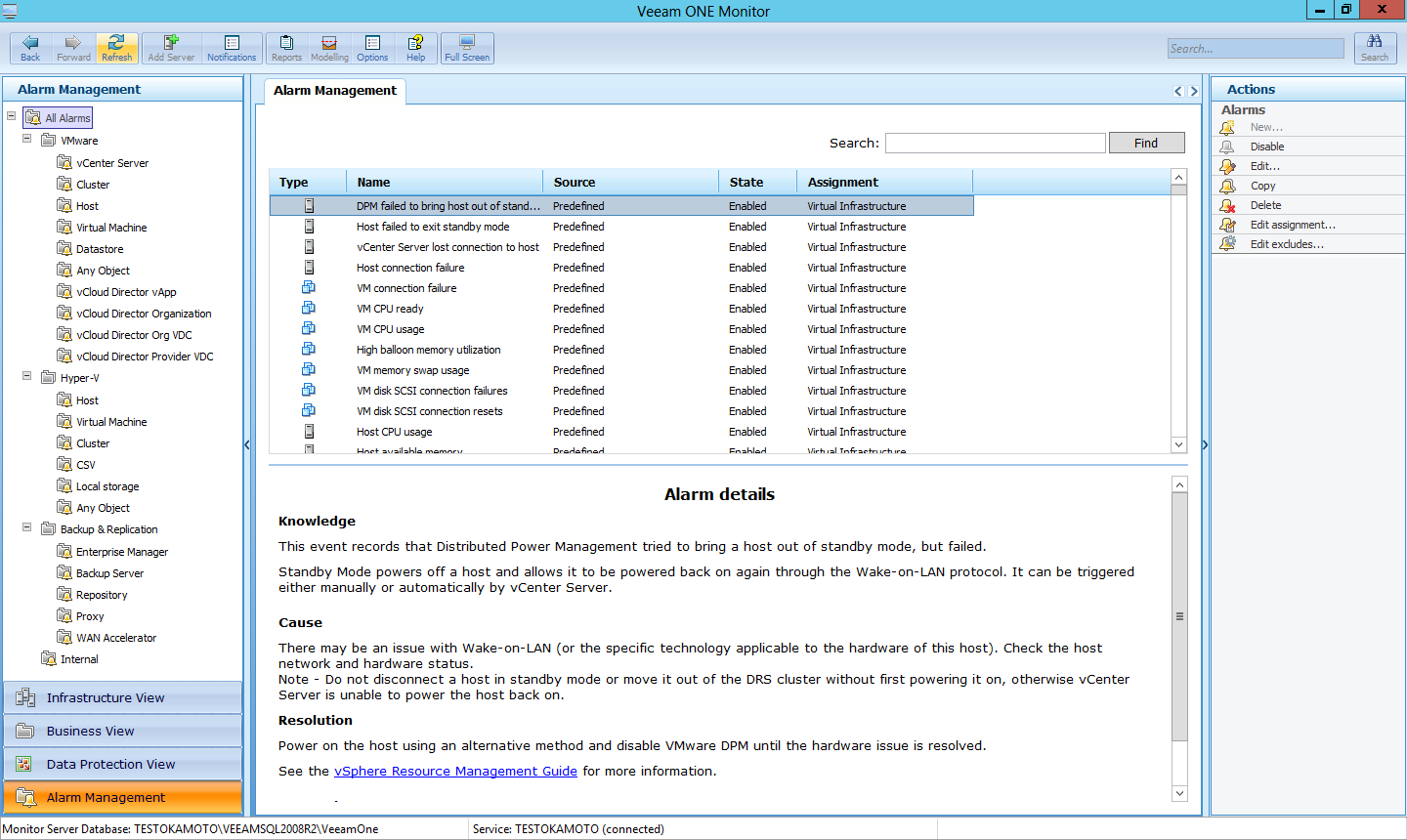
Task: Sort alarms by Type column header
Action: point(308,182)
